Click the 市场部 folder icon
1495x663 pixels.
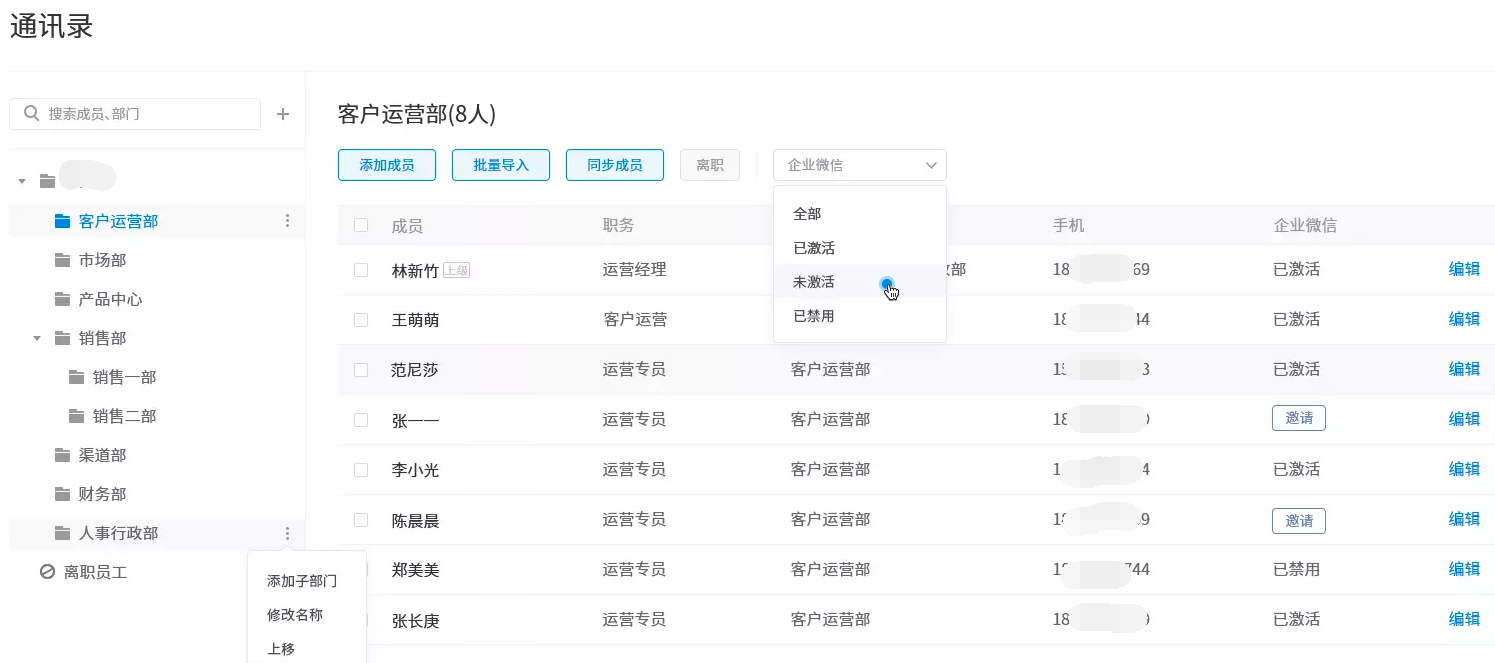(x=62, y=260)
